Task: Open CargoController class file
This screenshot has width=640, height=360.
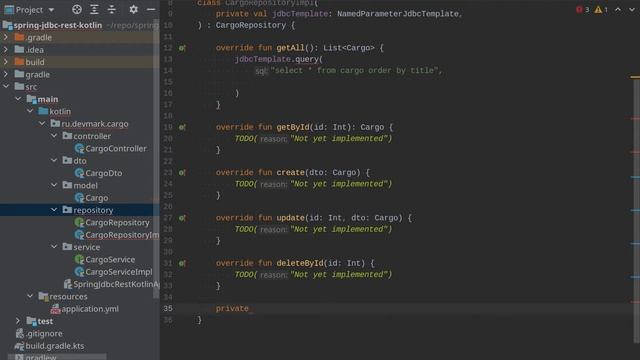Action: point(116,149)
